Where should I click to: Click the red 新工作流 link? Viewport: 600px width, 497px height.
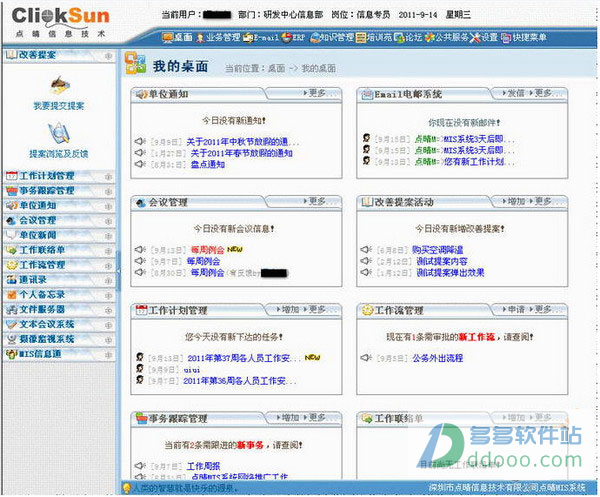pyautogui.click(x=476, y=337)
